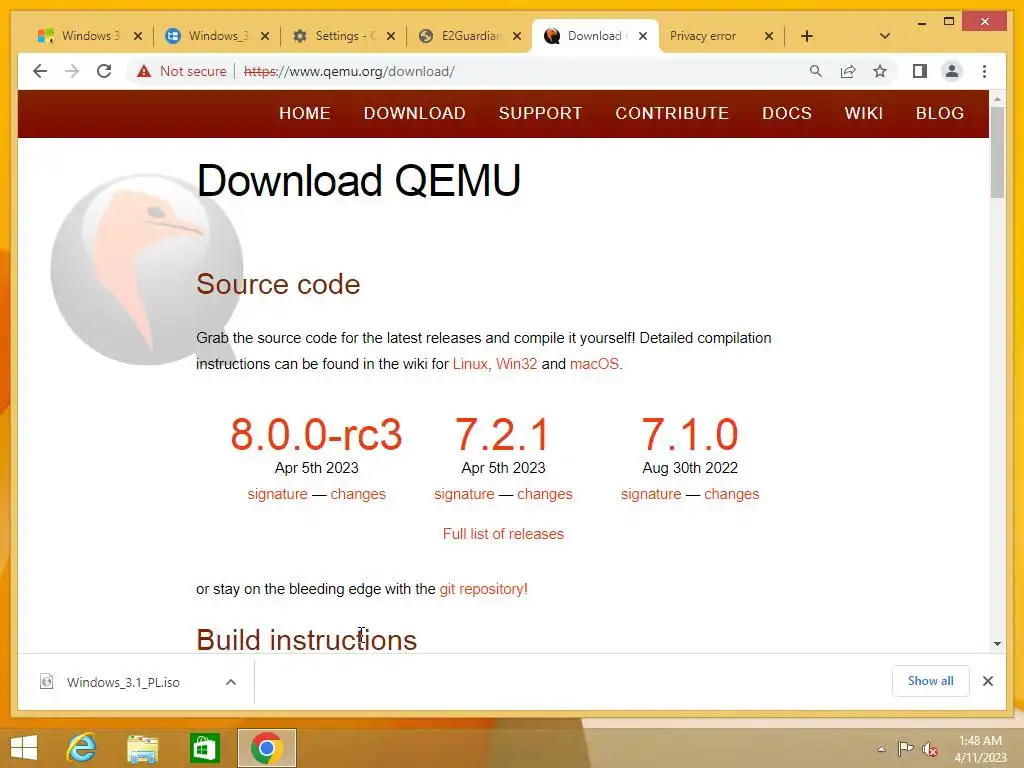This screenshot has height=768, width=1024.
Task: Reload the QEMU download page
Action: click(104, 71)
